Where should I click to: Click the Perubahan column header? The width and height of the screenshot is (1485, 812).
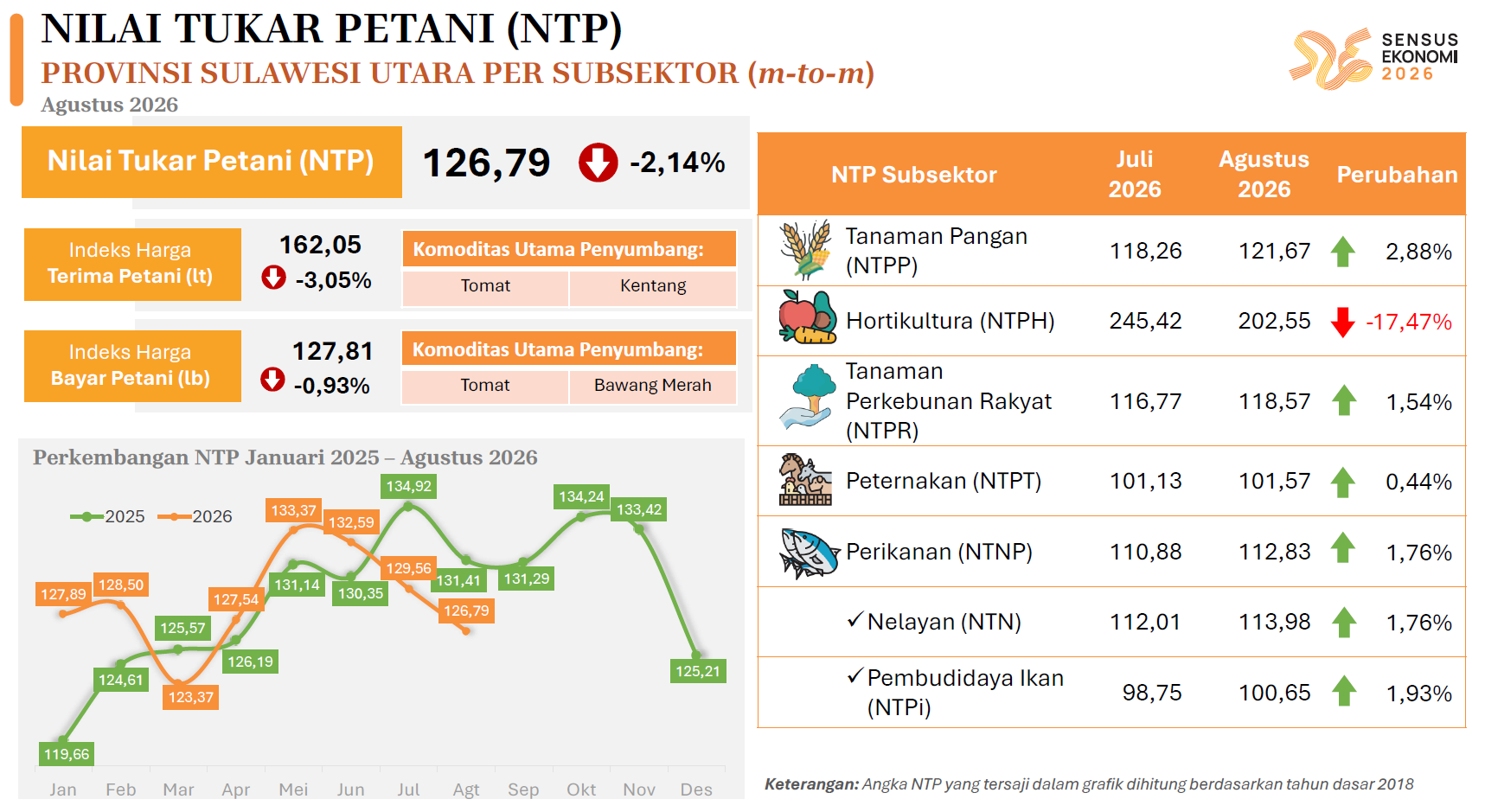[x=1397, y=175]
